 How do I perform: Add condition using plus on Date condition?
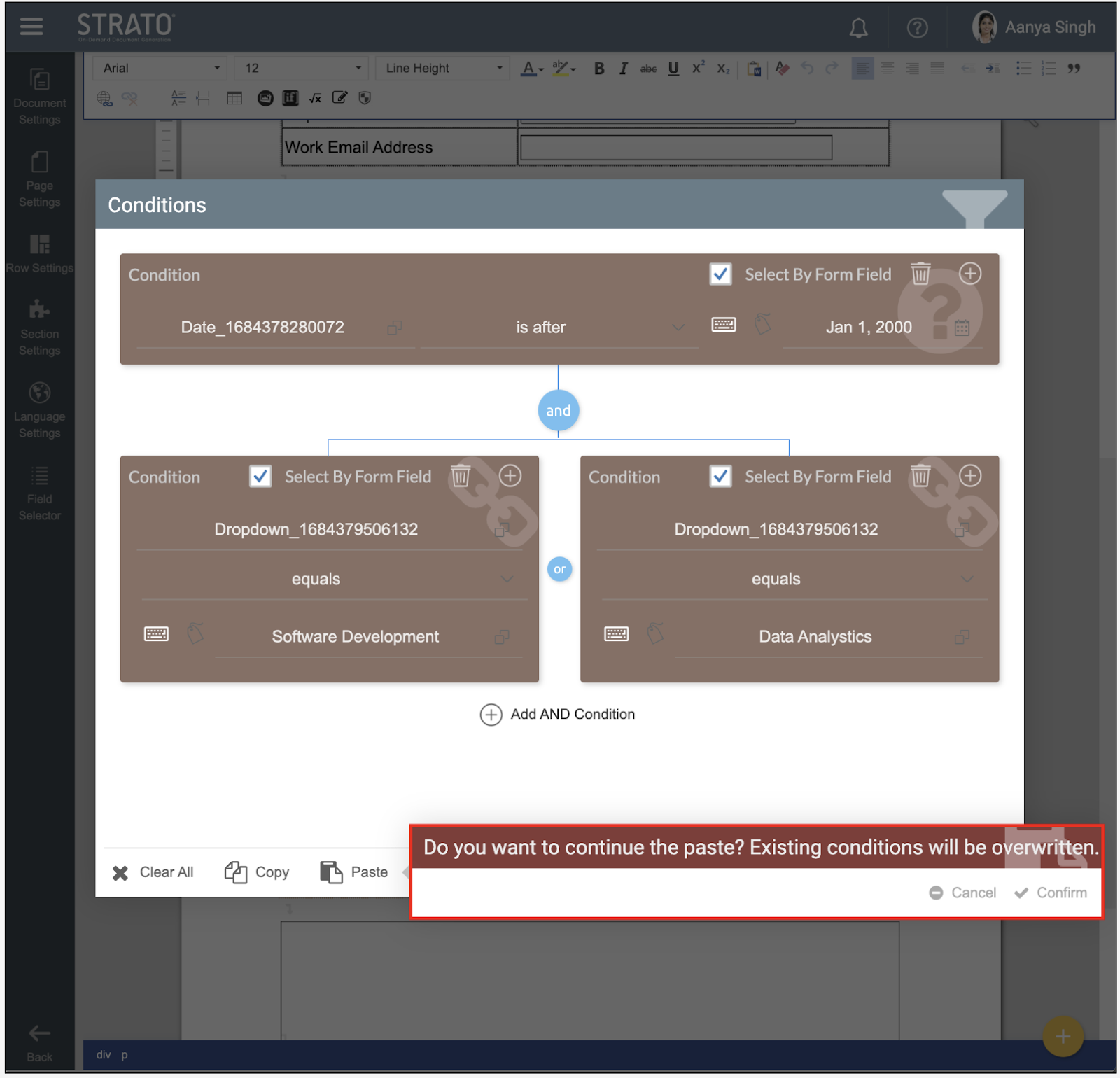coord(969,274)
